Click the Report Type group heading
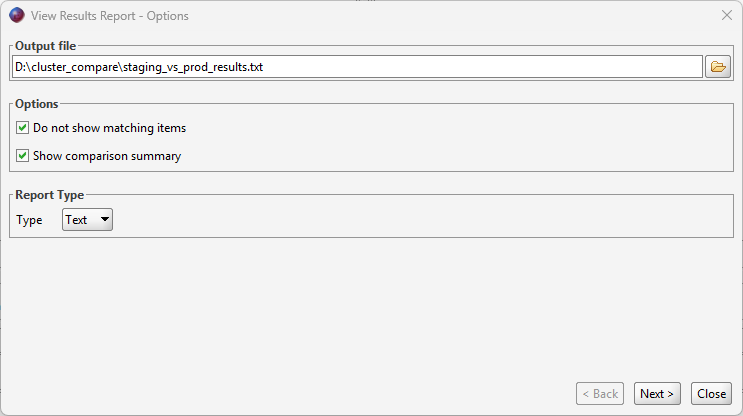Image resolution: width=743 pixels, height=416 pixels. point(49,195)
